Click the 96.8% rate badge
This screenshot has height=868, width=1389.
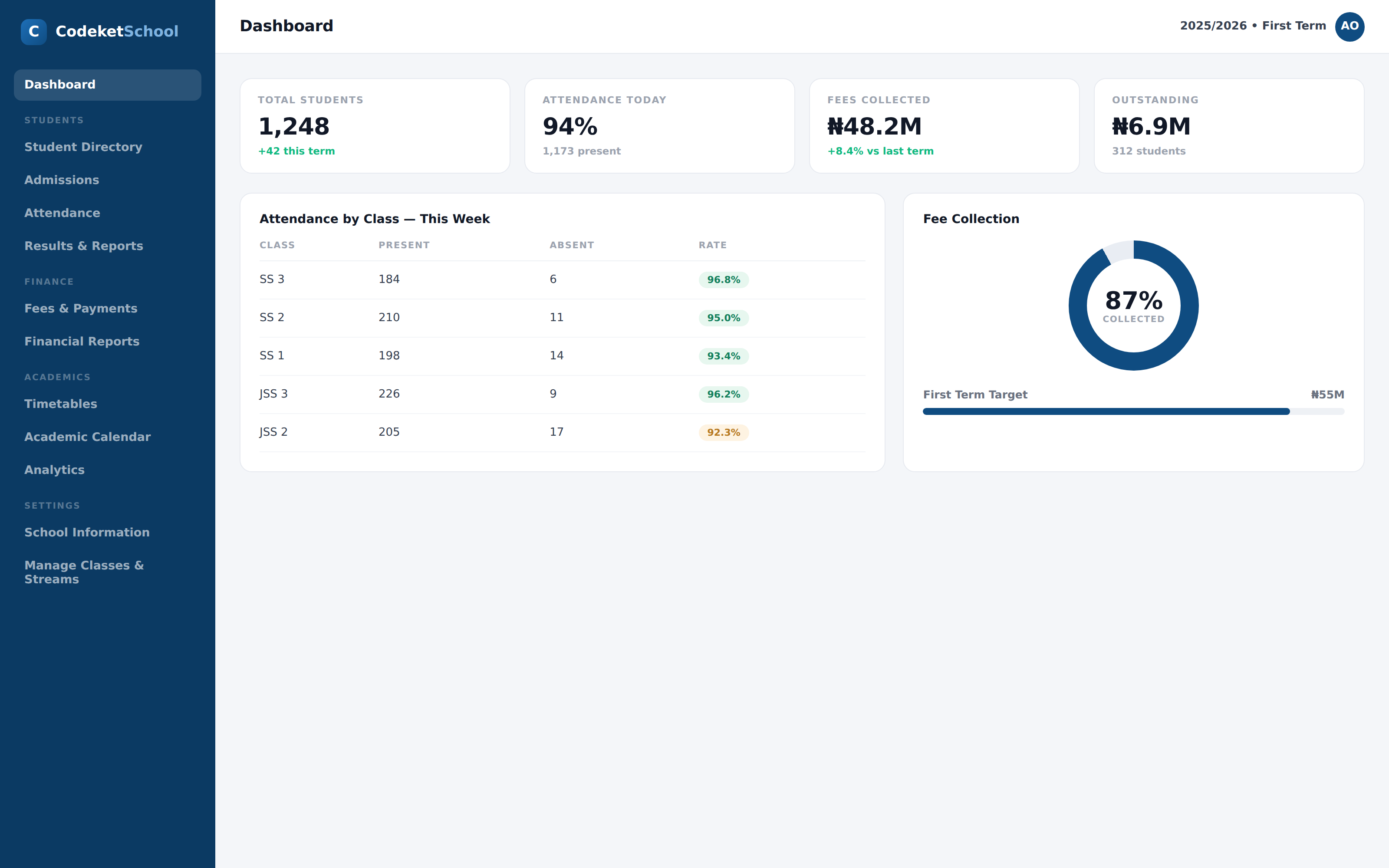point(724,280)
